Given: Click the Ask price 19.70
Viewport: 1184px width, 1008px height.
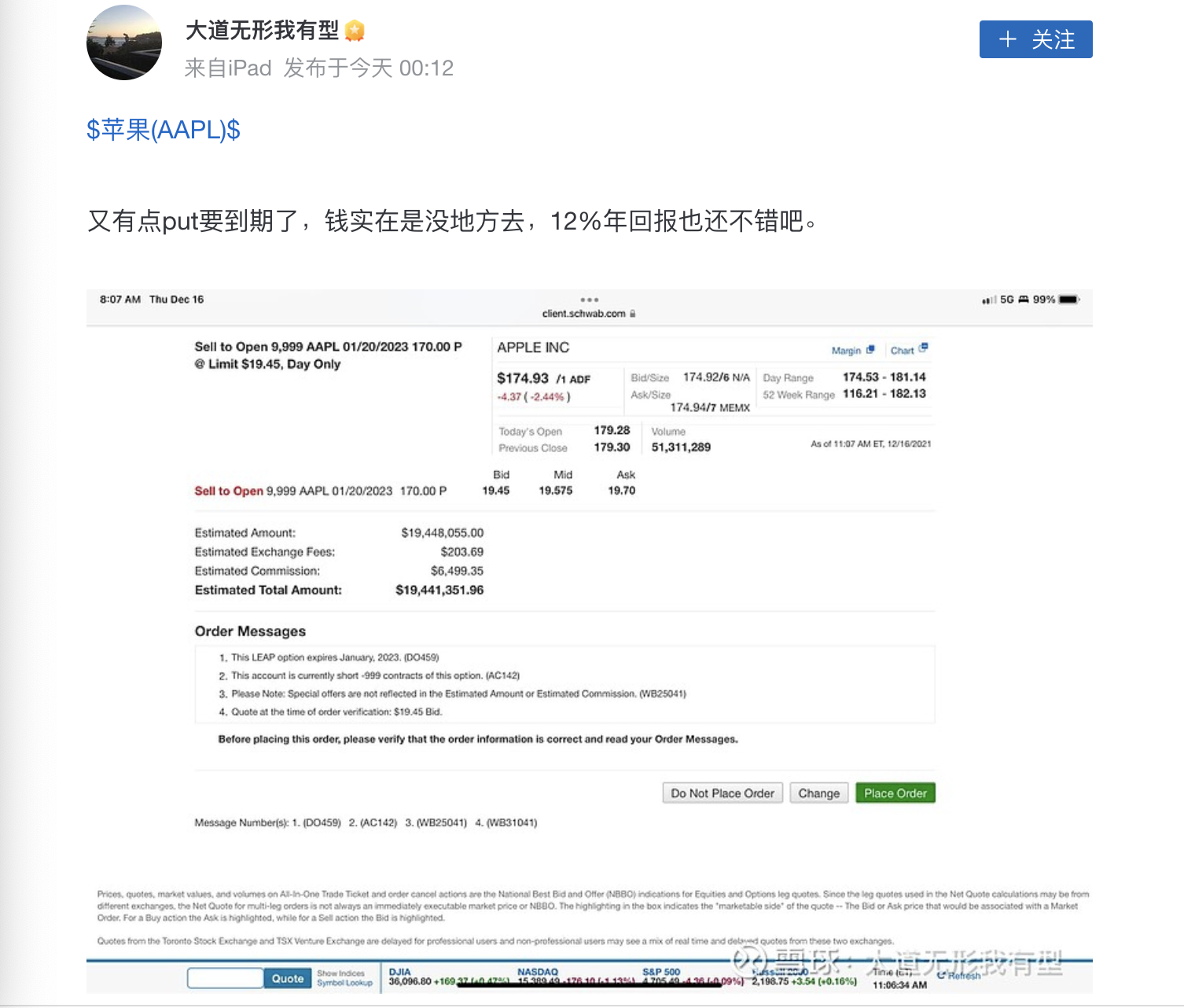Looking at the screenshot, I should 622,491.
